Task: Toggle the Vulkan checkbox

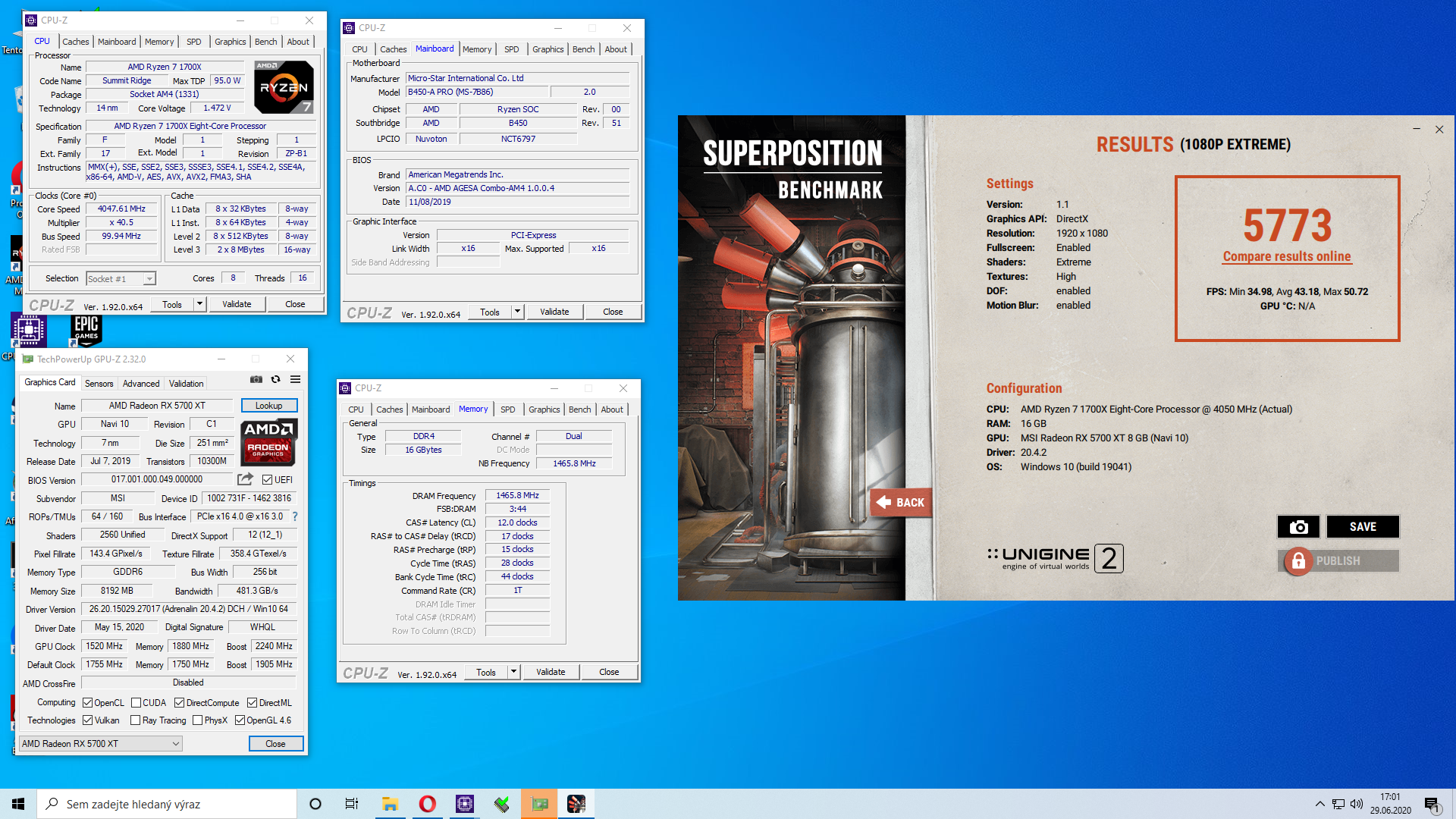Action: (x=87, y=720)
